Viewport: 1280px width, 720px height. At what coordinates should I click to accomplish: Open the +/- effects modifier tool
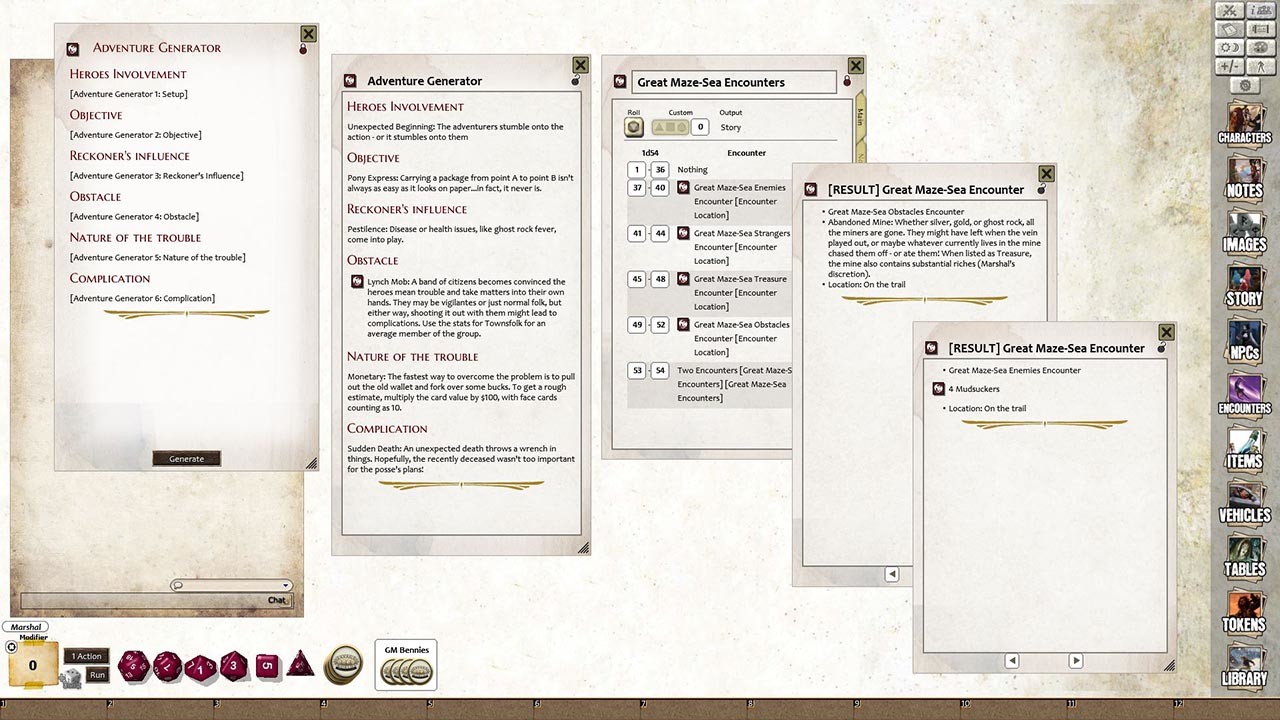(x=1229, y=66)
